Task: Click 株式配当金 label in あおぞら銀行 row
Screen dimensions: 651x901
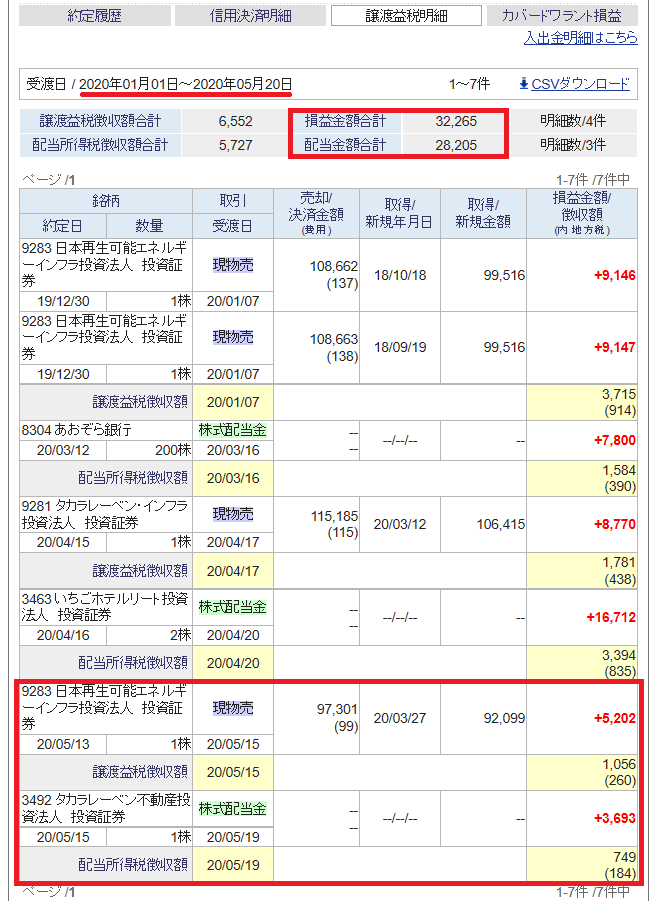Action: point(233,430)
